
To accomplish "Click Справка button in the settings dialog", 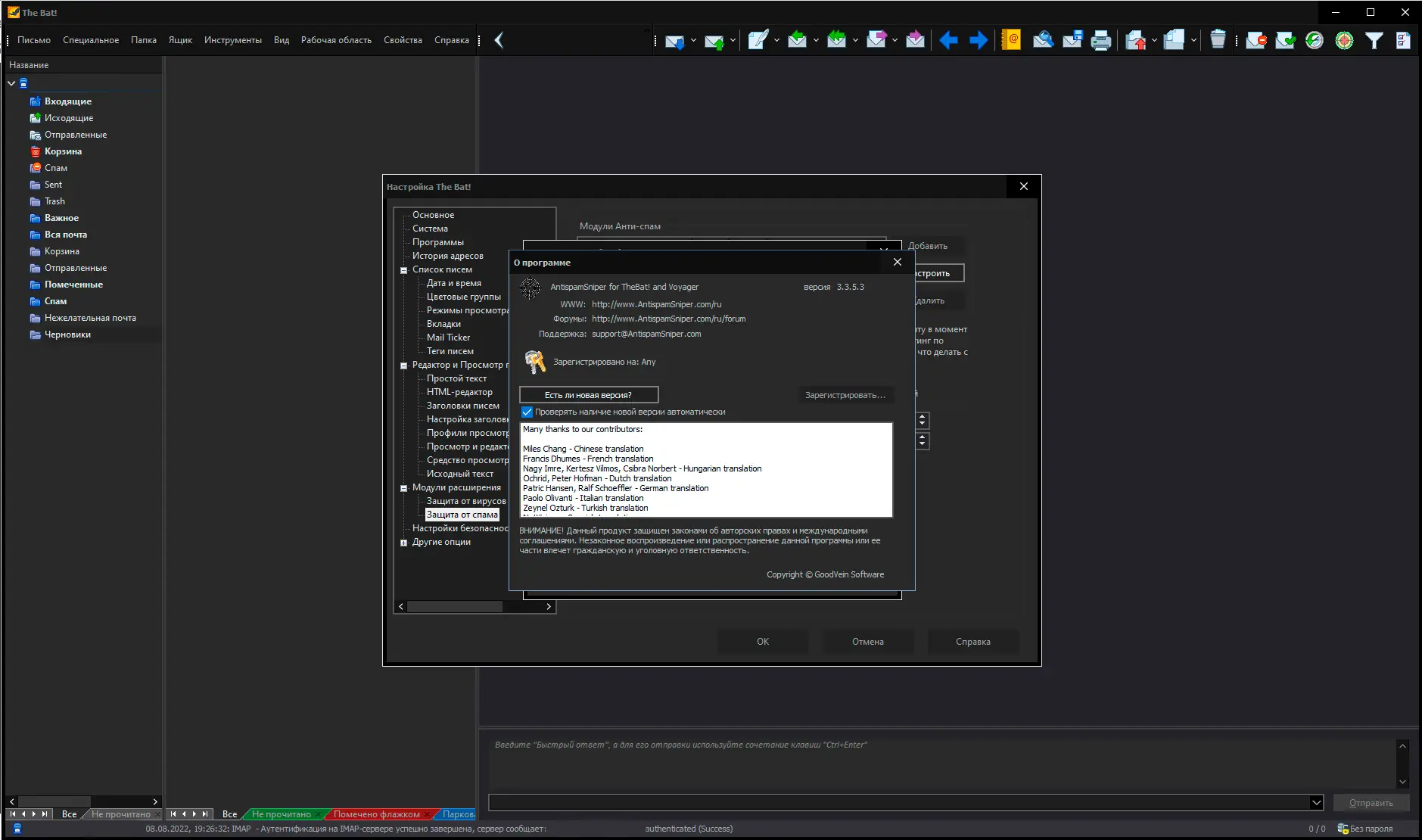I will click(973, 642).
